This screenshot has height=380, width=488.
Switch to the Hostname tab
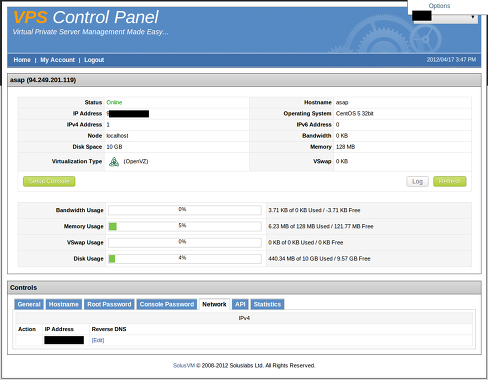(x=64, y=304)
